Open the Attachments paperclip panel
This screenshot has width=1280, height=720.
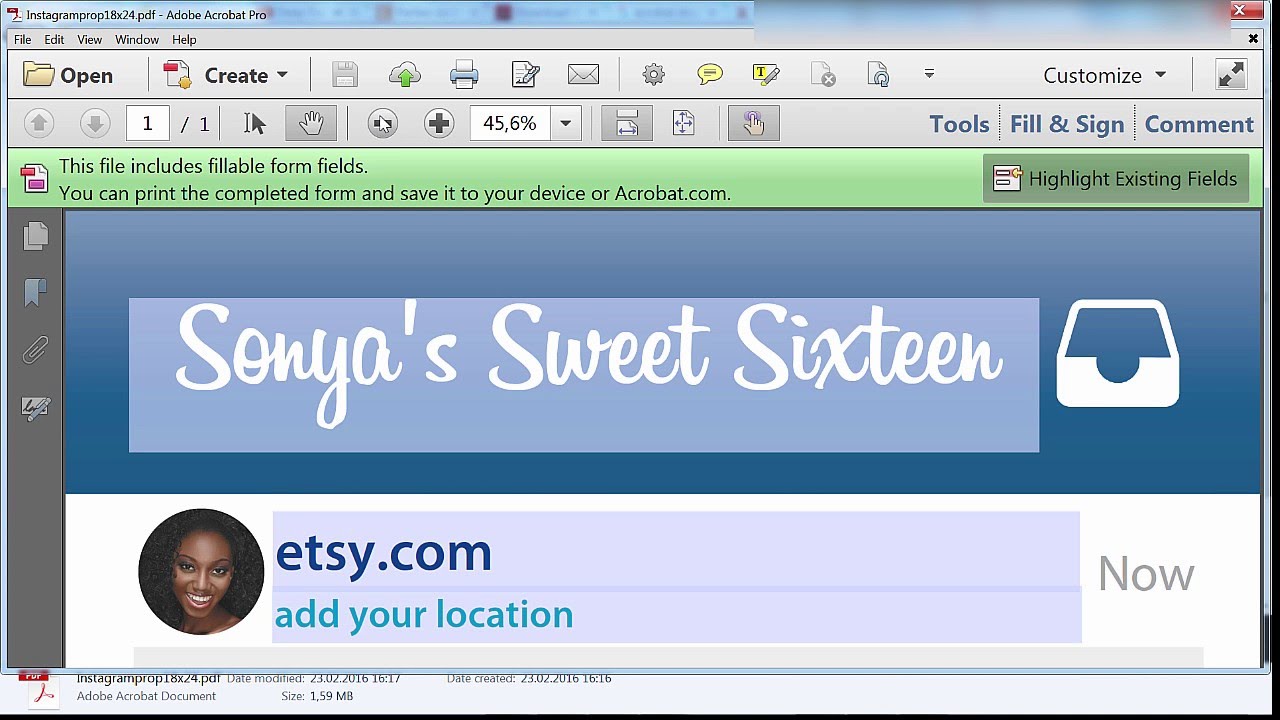point(35,350)
